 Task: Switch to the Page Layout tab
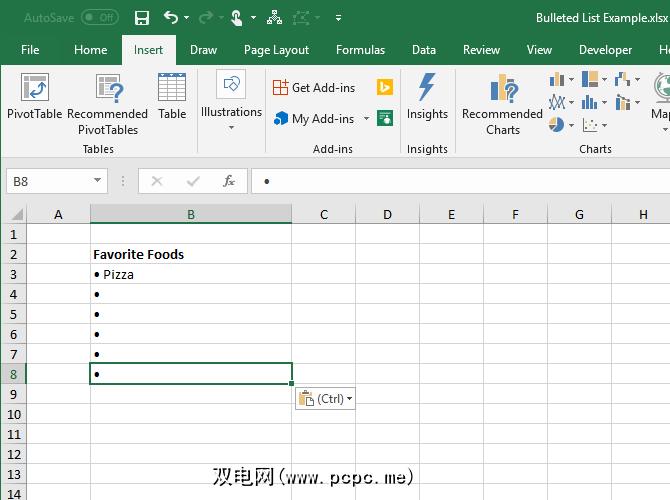click(x=276, y=50)
